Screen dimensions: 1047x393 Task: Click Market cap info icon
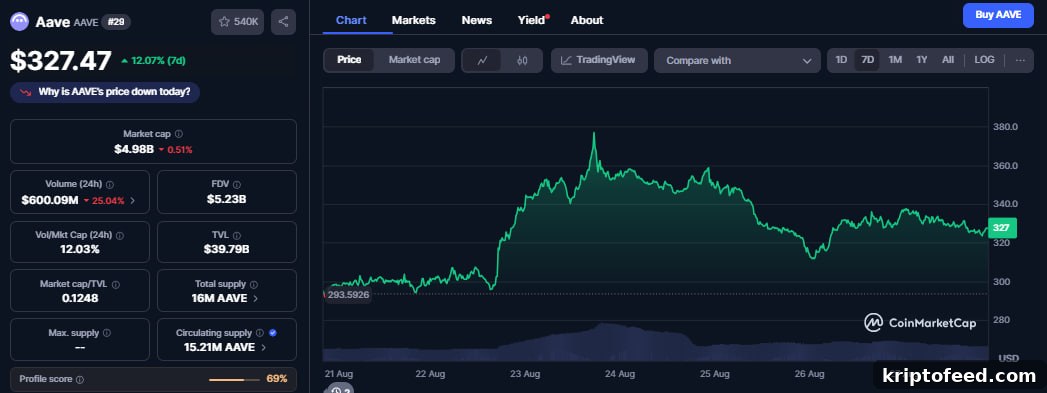point(178,134)
